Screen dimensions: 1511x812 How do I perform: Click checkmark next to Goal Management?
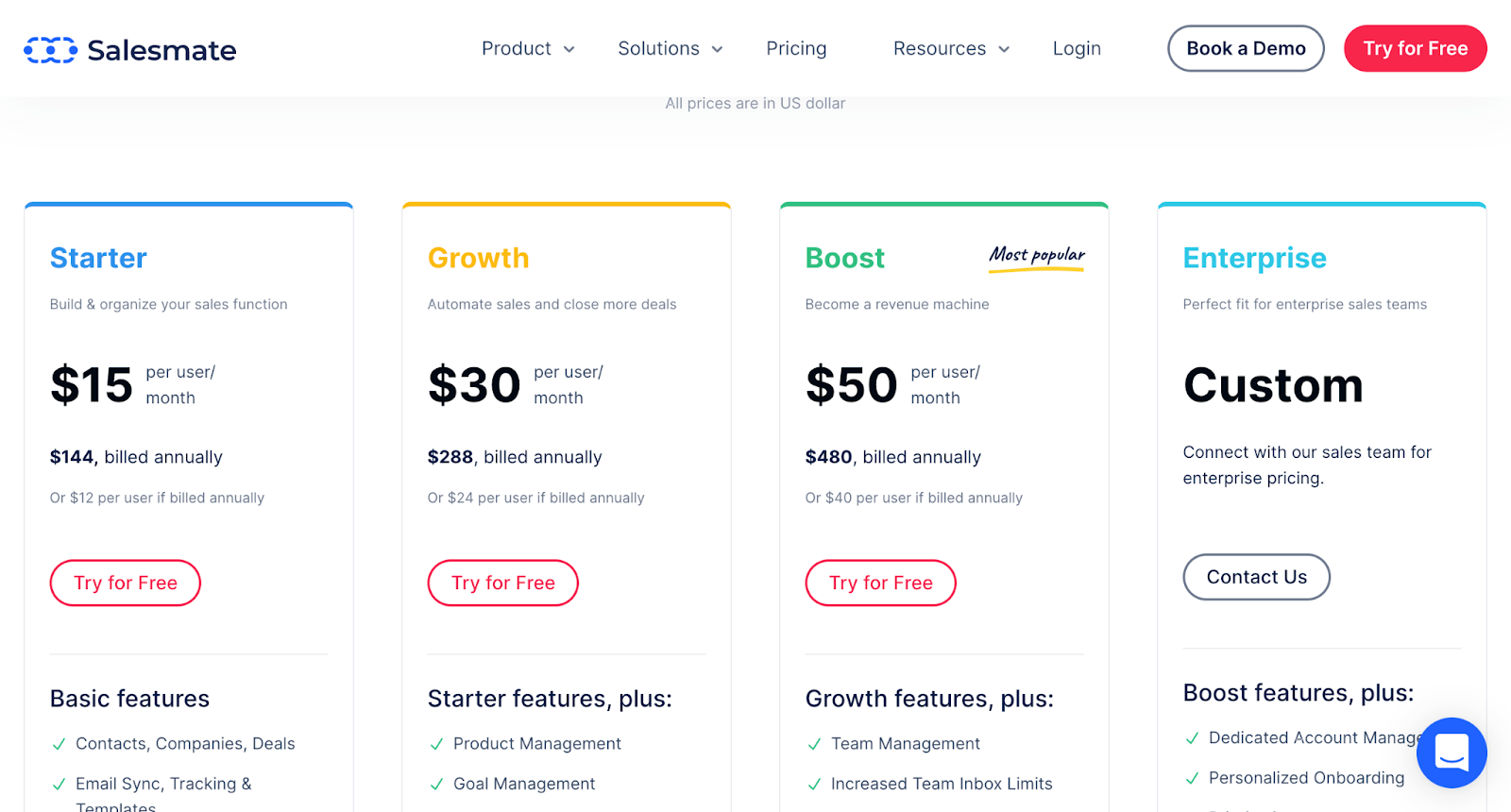tap(436, 784)
